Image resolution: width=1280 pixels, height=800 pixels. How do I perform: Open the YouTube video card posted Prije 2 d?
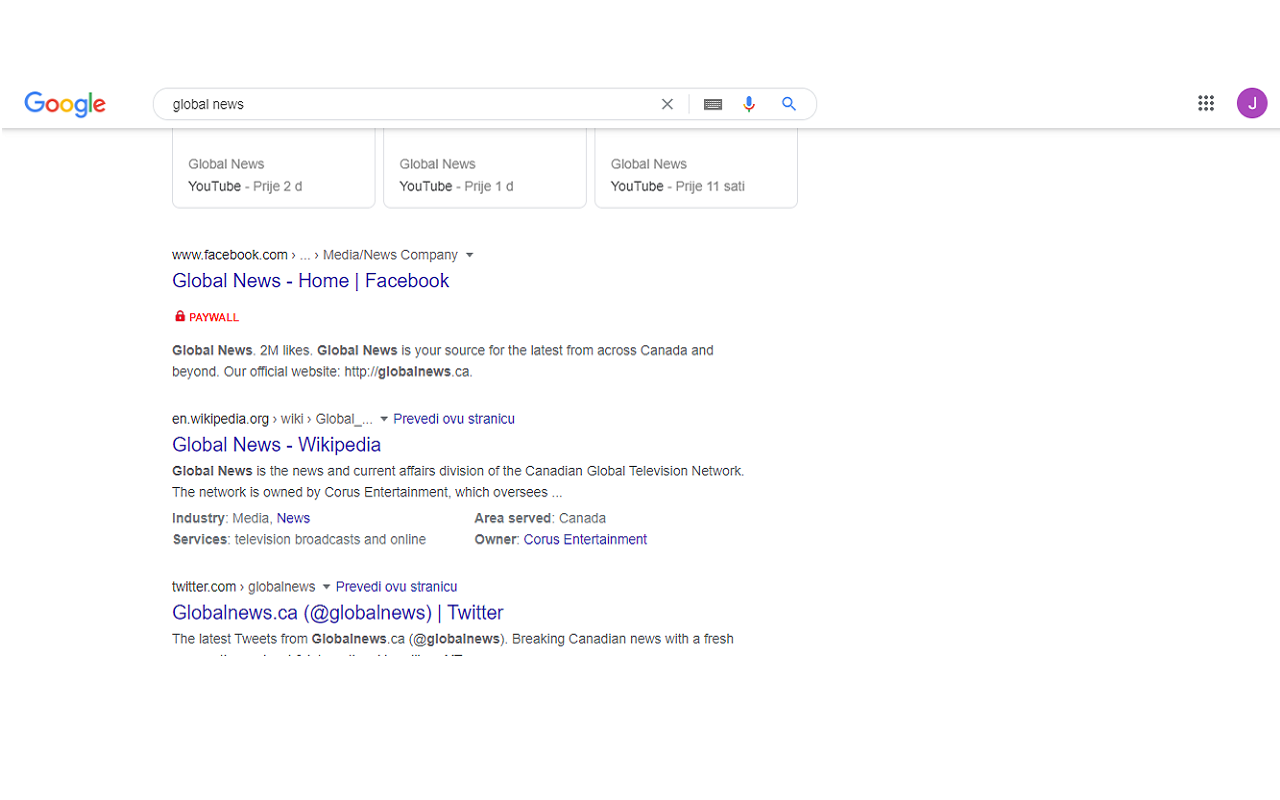tap(274, 168)
